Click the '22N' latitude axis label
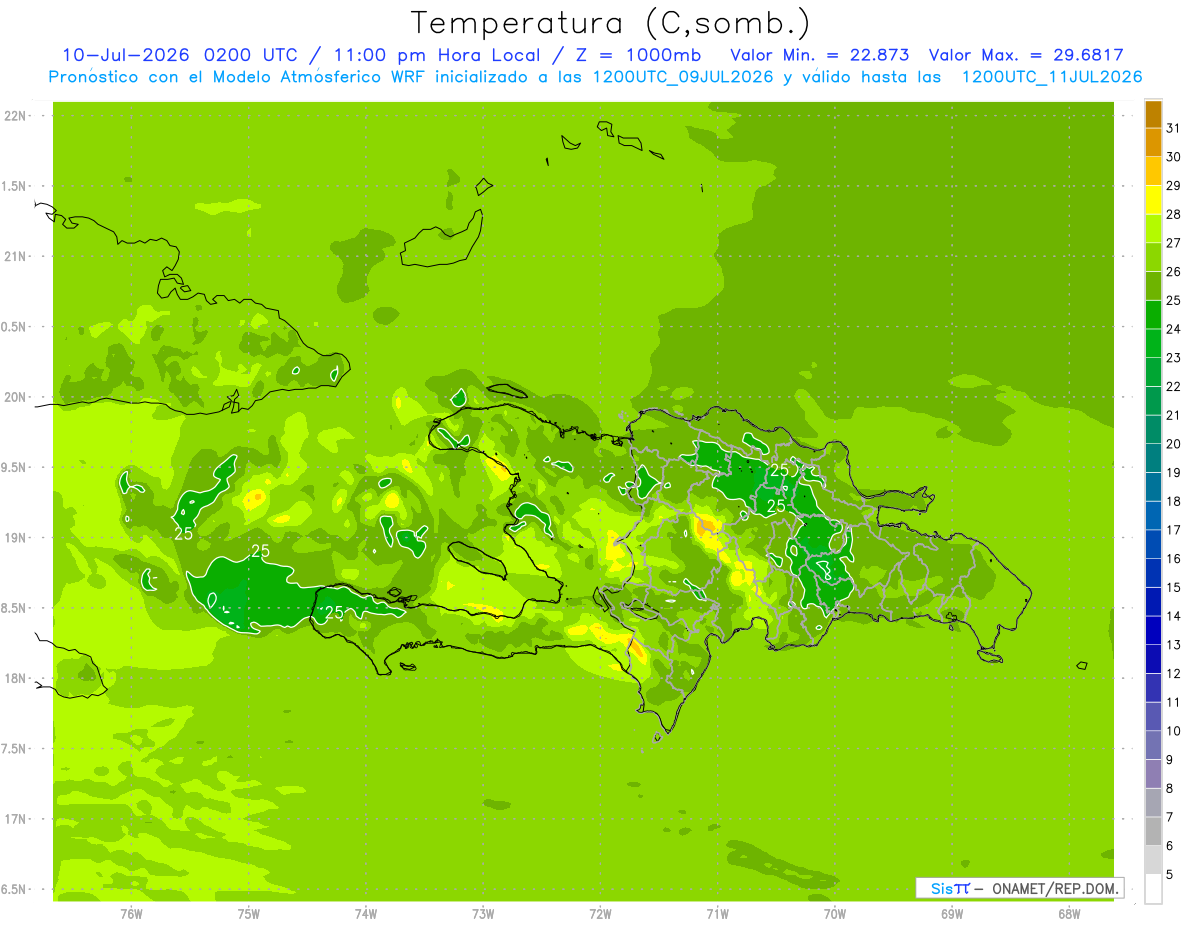This screenshot has width=1200, height=927. tap(15, 116)
